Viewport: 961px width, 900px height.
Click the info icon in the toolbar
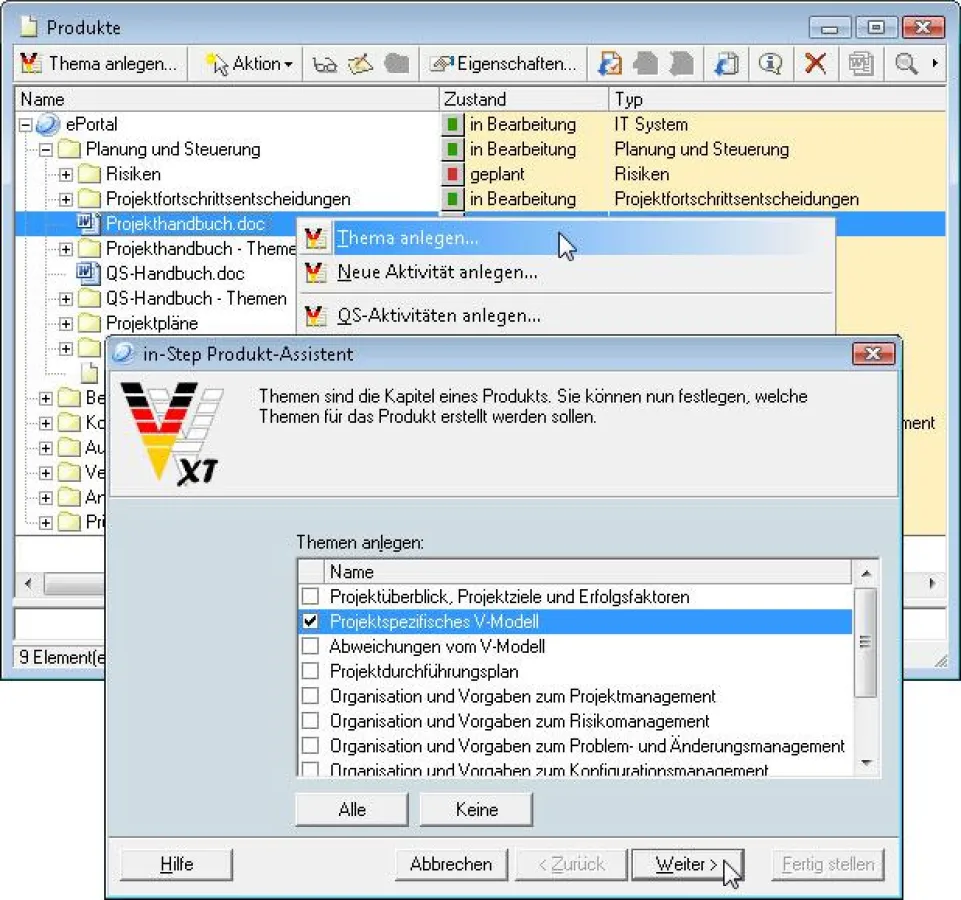pyautogui.click(x=769, y=64)
